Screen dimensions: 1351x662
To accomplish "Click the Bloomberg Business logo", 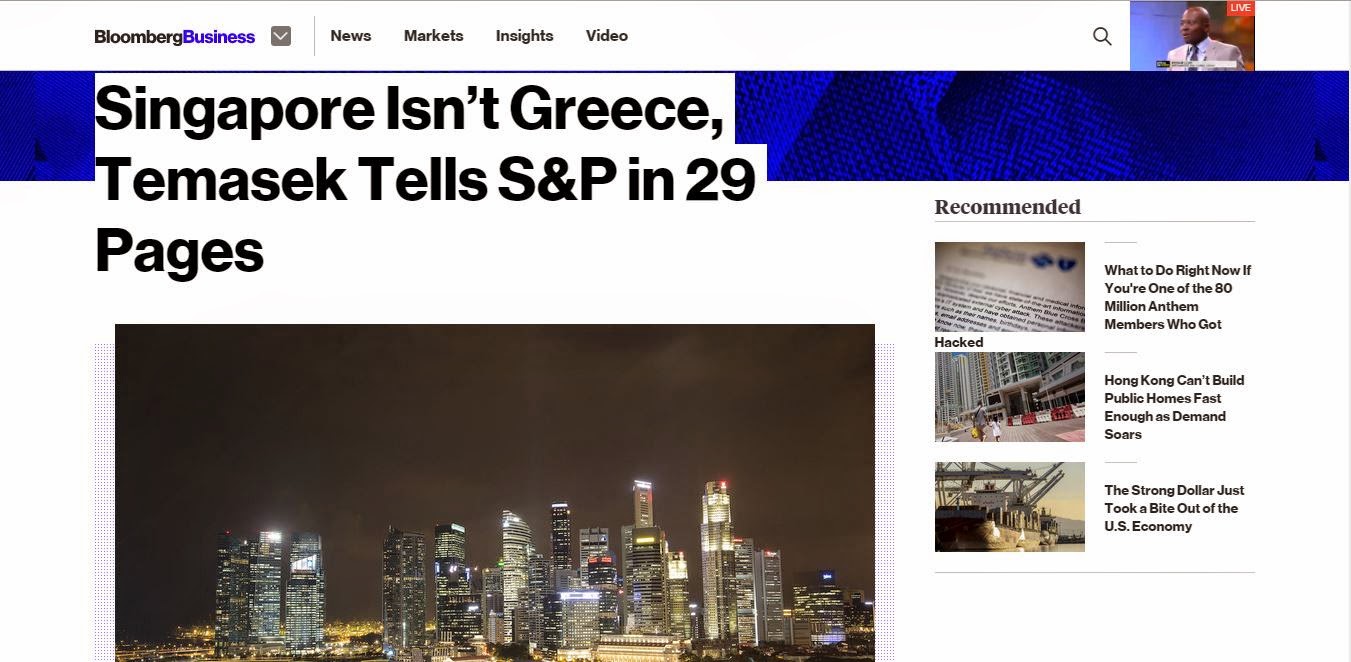I will [175, 37].
